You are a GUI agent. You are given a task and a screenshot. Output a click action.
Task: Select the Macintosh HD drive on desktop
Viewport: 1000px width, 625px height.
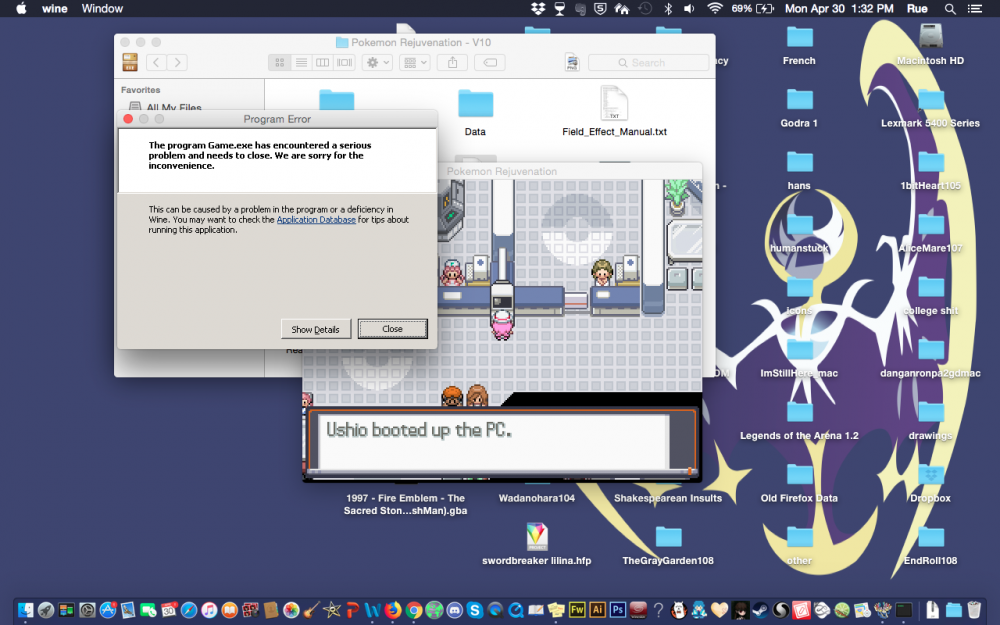(930, 45)
